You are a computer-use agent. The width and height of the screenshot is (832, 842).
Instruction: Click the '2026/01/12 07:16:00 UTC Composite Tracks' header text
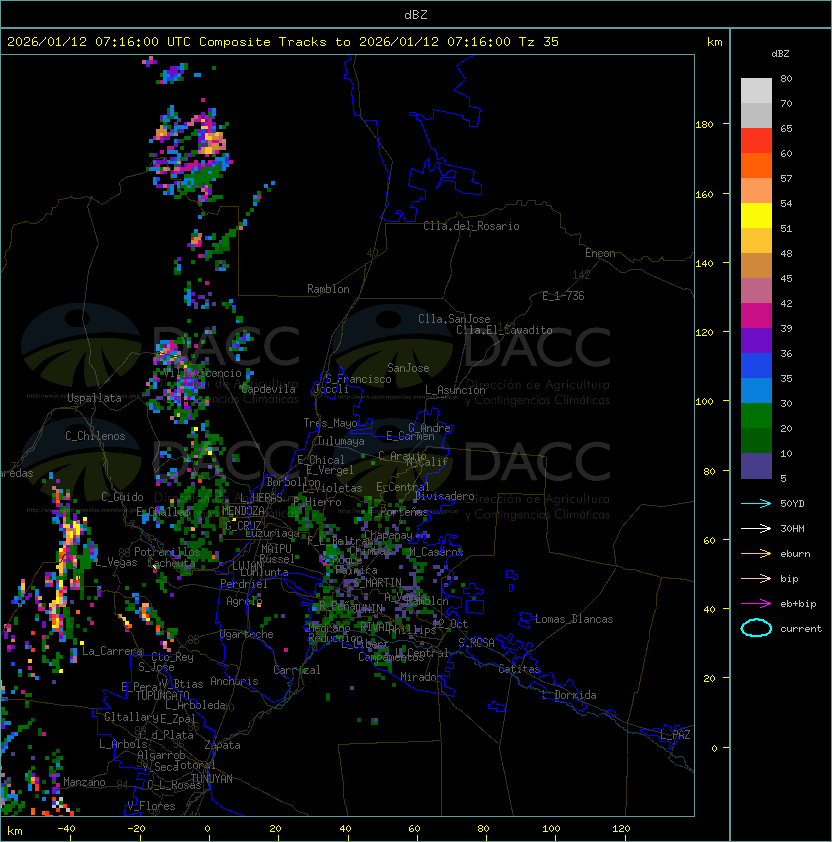167,42
